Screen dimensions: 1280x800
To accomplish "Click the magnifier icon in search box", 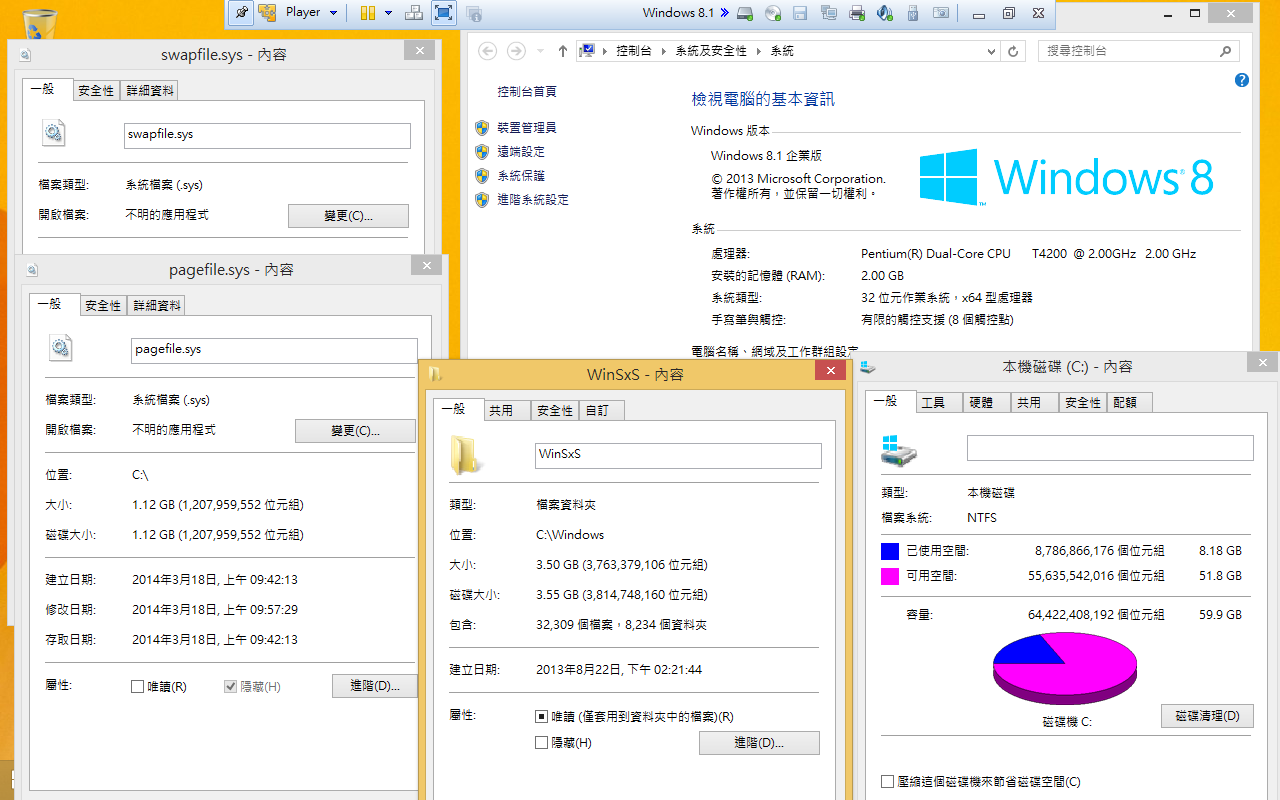I will pos(1226,51).
